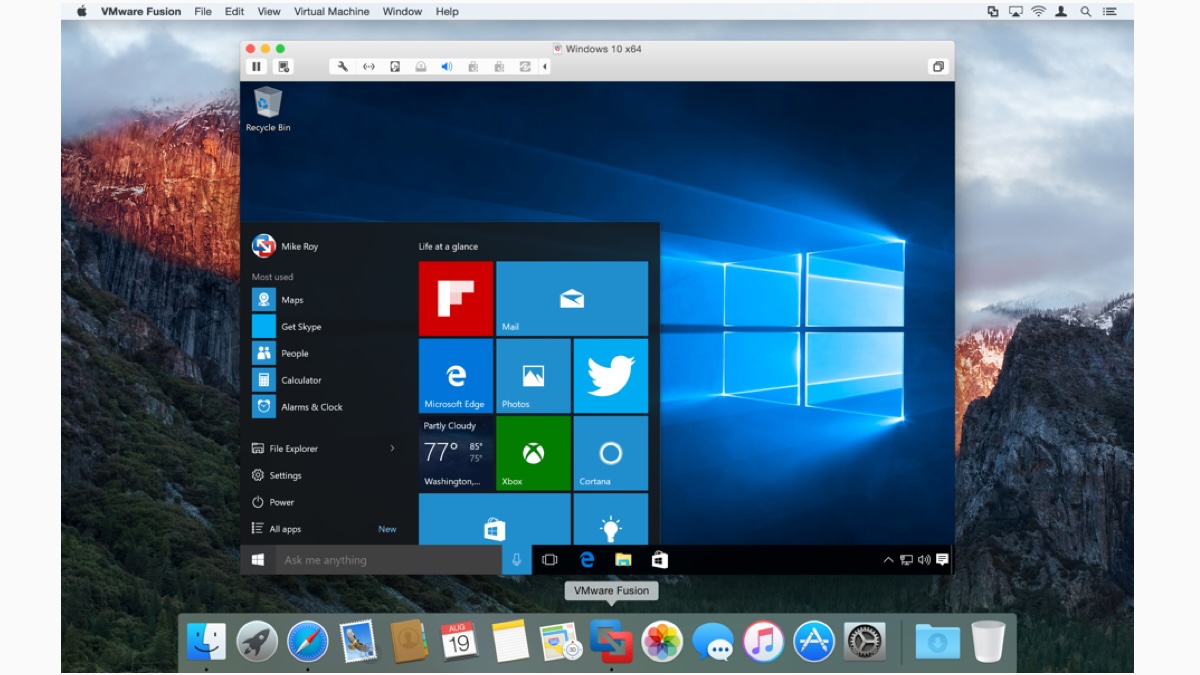This screenshot has width=1200, height=675.
Task: Pause the virtual machine from the toolbar
Action: pyautogui.click(x=257, y=67)
